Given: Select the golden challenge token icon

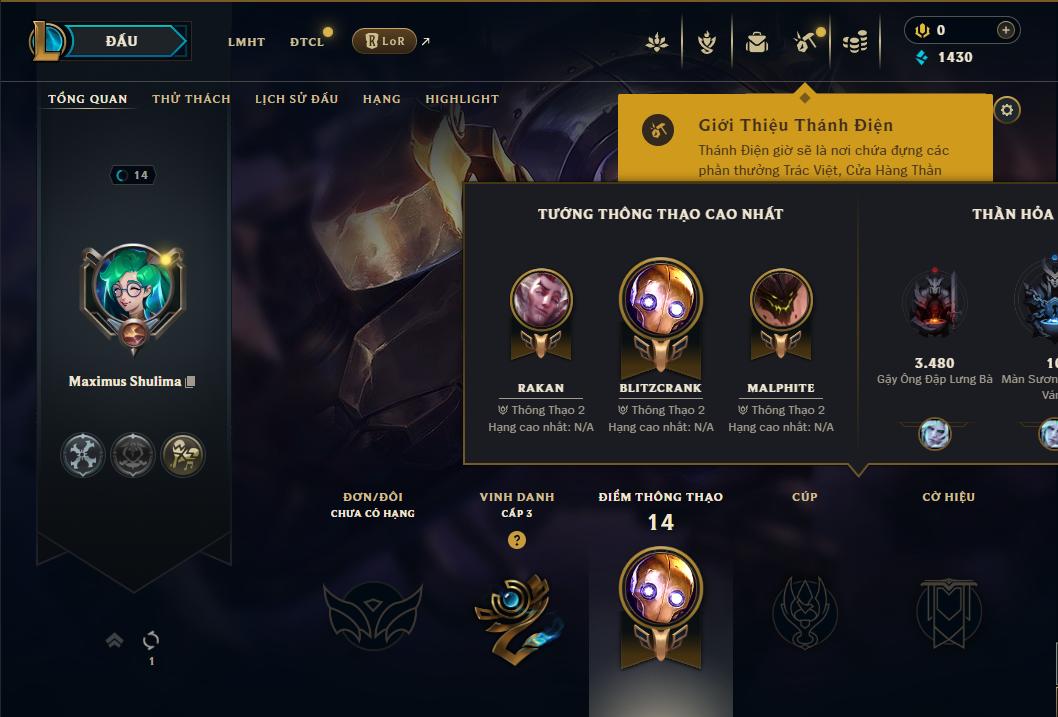Looking at the screenshot, I should tap(183, 455).
